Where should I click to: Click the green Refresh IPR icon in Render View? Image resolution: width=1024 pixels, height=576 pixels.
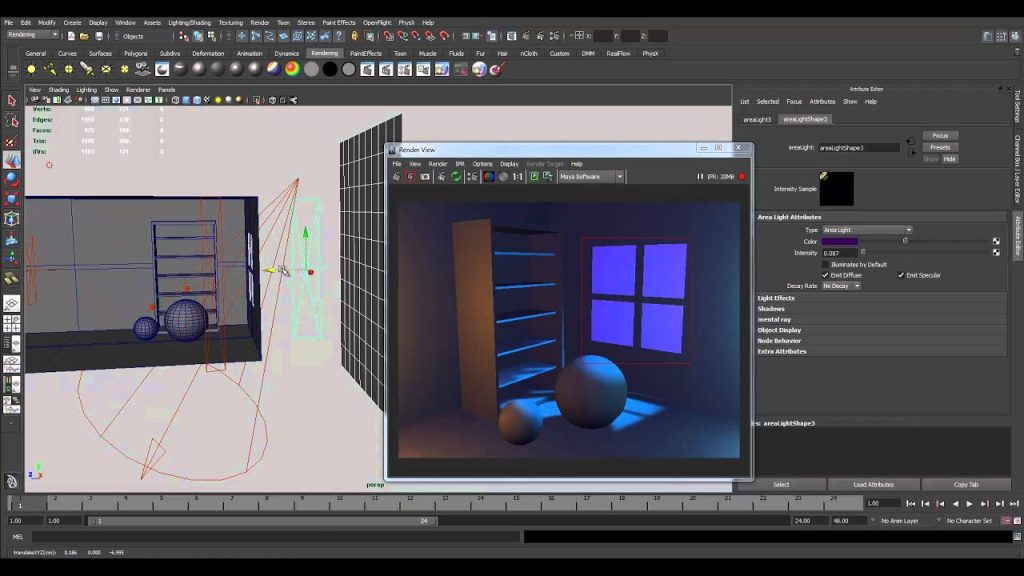coord(456,176)
